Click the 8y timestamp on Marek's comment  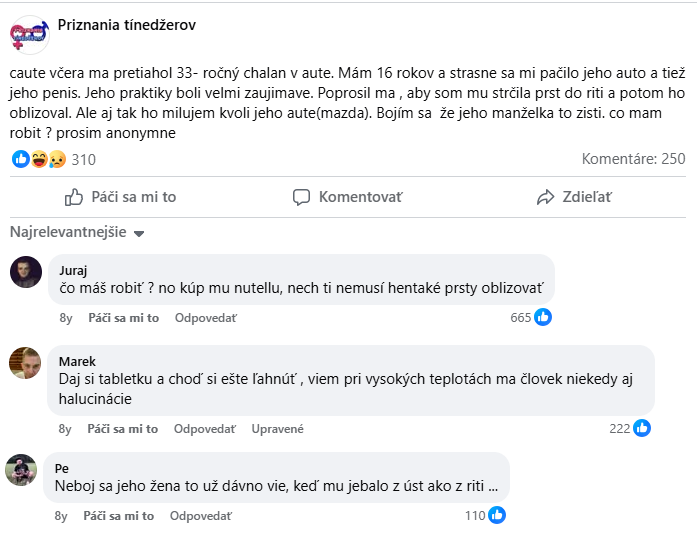point(65,429)
